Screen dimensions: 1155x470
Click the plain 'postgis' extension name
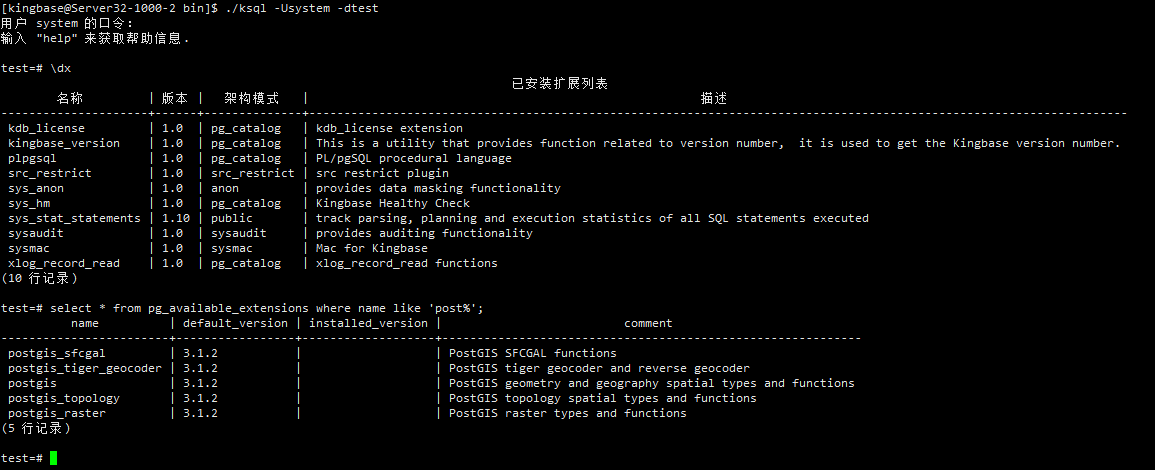(x=32, y=383)
